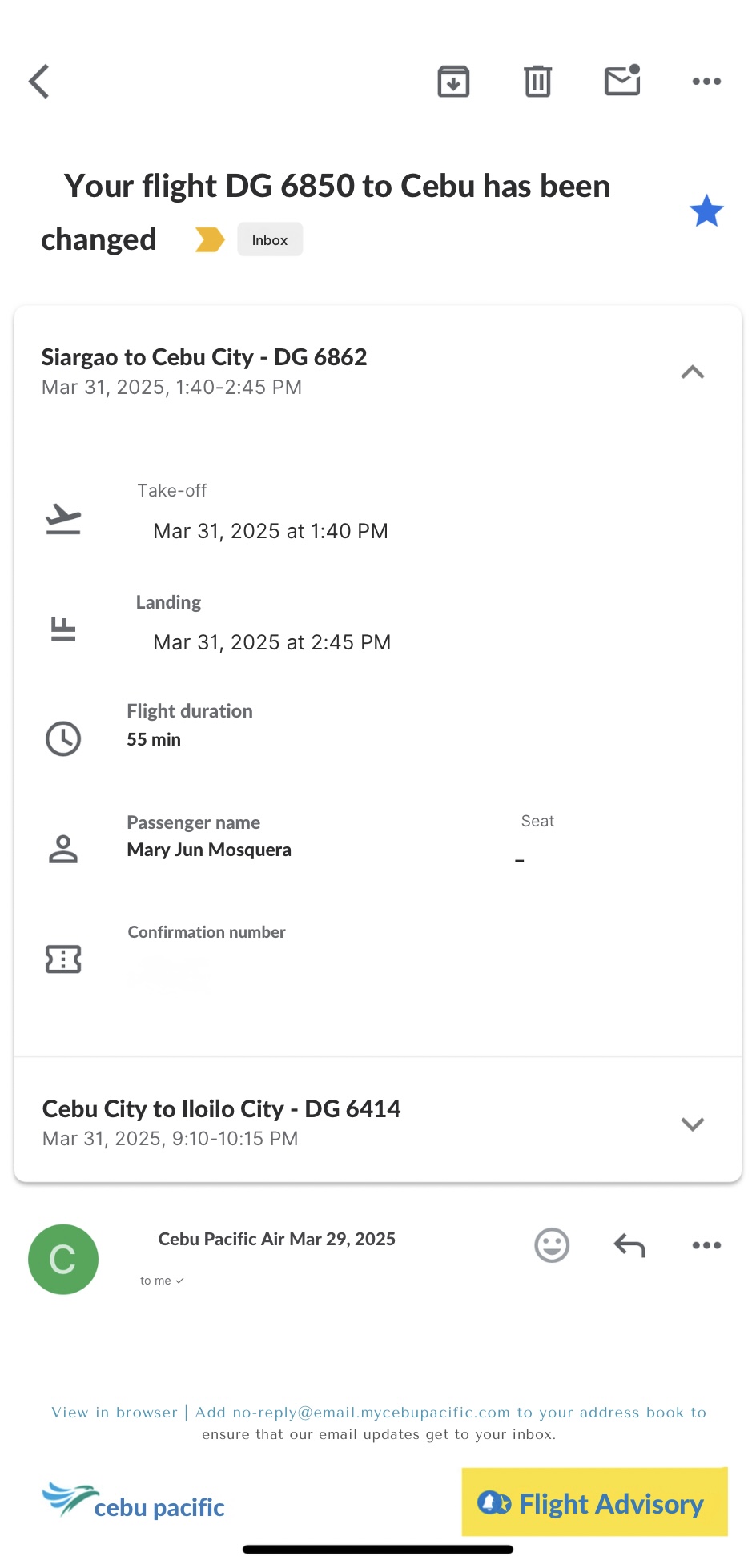Open the Flight Advisory yellow button
This screenshot has height=1568, width=756.
pyautogui.click(x=595, y=1502)
